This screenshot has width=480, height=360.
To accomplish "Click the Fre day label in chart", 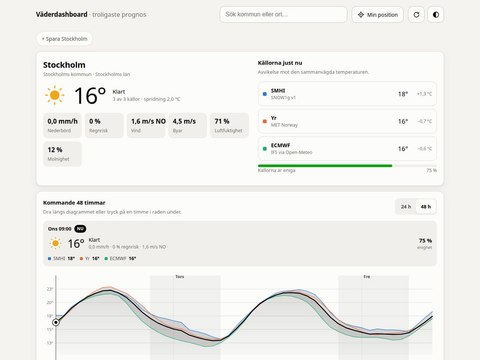I will click(367, 277).
